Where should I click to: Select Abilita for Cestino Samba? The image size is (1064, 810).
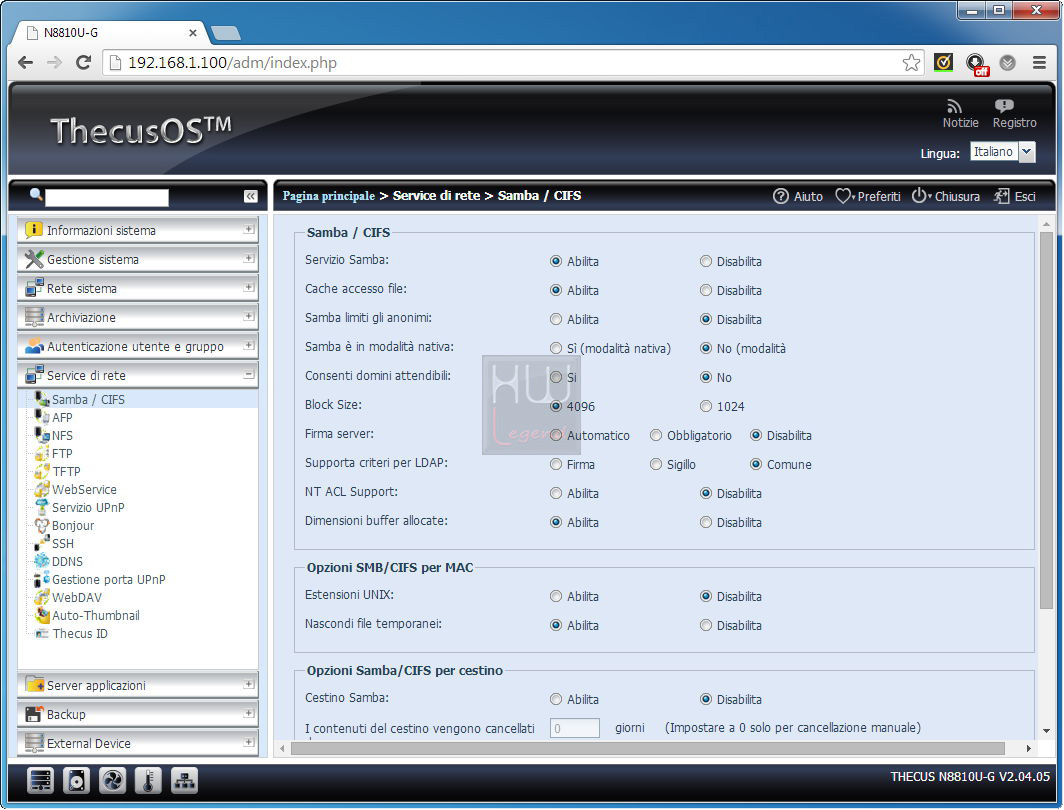[x=556, y=699]
